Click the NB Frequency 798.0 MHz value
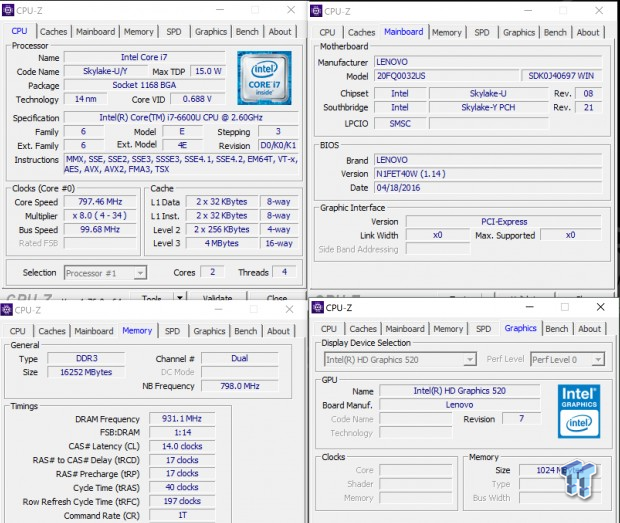Viewport: 620px width, 523px height. pyautogui.click(x=240, y=386)
